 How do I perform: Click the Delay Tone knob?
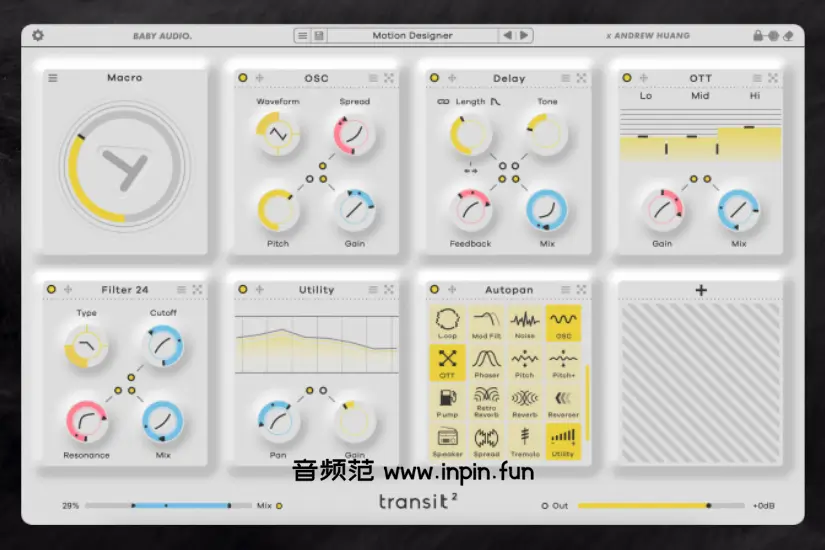[547, 134]
